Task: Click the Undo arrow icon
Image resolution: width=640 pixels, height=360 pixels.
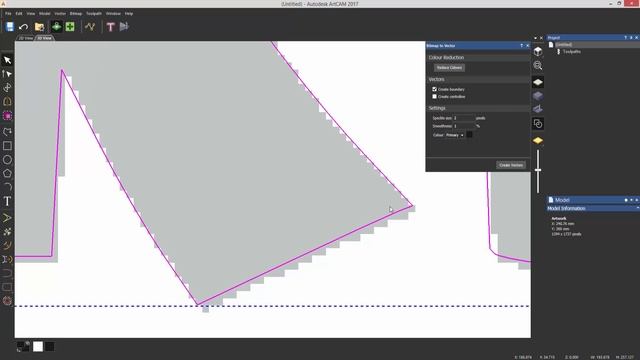Action: 24,27
